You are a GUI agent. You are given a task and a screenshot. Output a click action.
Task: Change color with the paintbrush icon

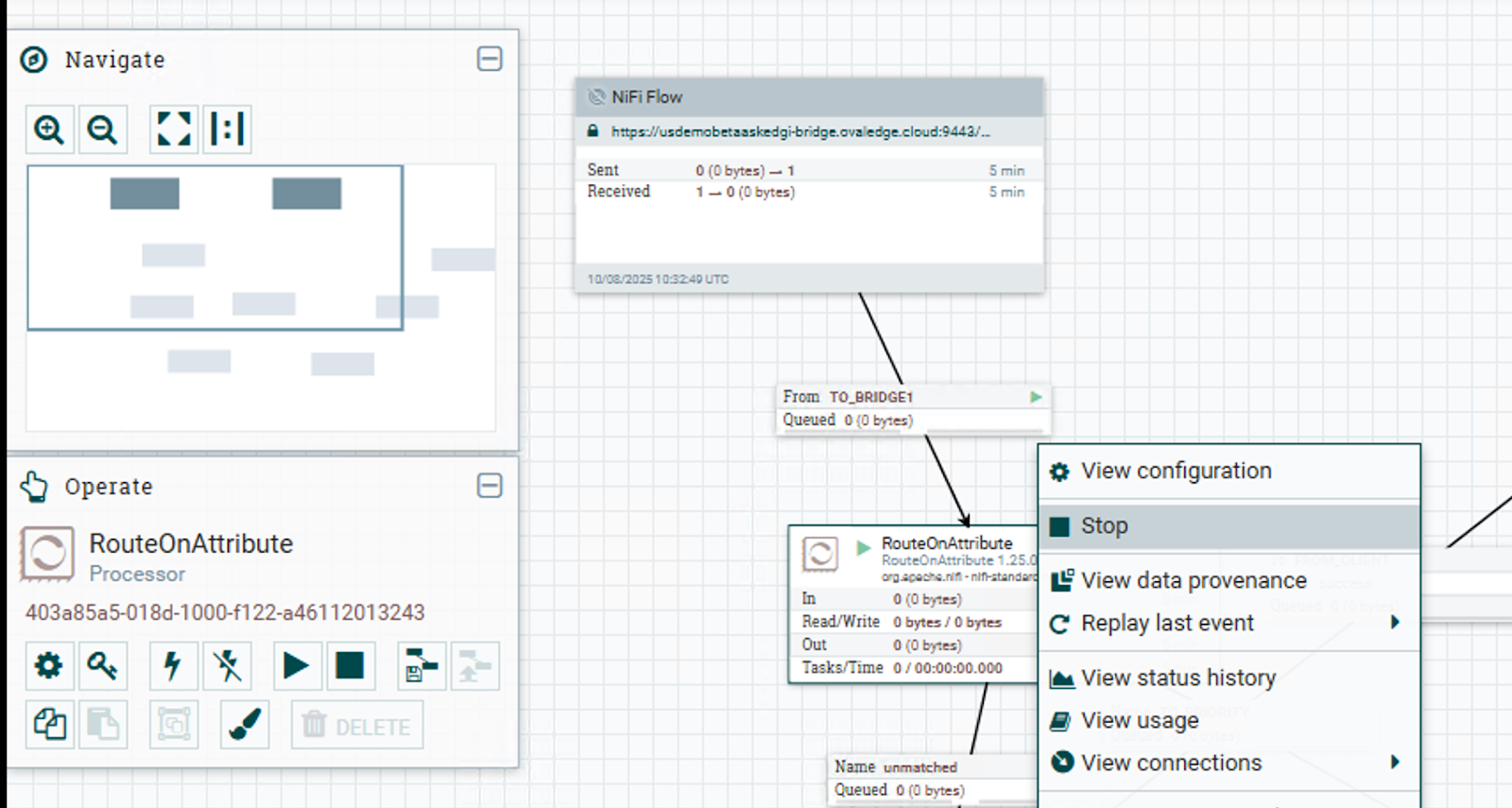tap(245, 726)
